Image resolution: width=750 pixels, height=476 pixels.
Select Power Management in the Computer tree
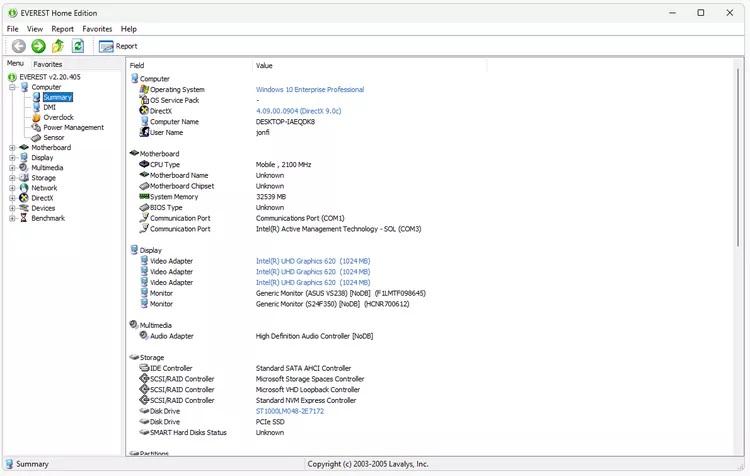click(x=73, y=128)
